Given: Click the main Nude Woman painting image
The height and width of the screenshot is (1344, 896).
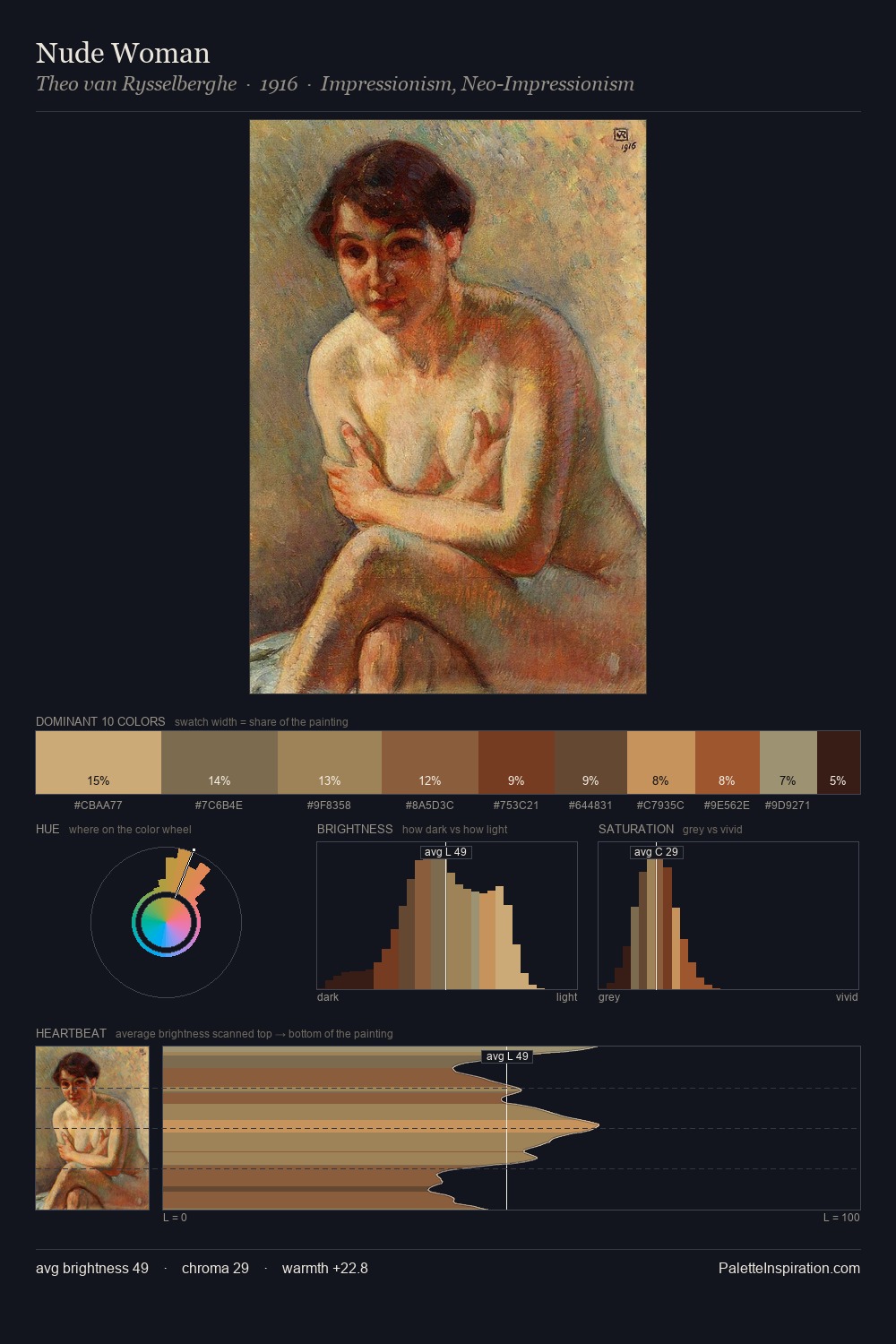Looking at the screenshot, I should [x=448, y=407].
